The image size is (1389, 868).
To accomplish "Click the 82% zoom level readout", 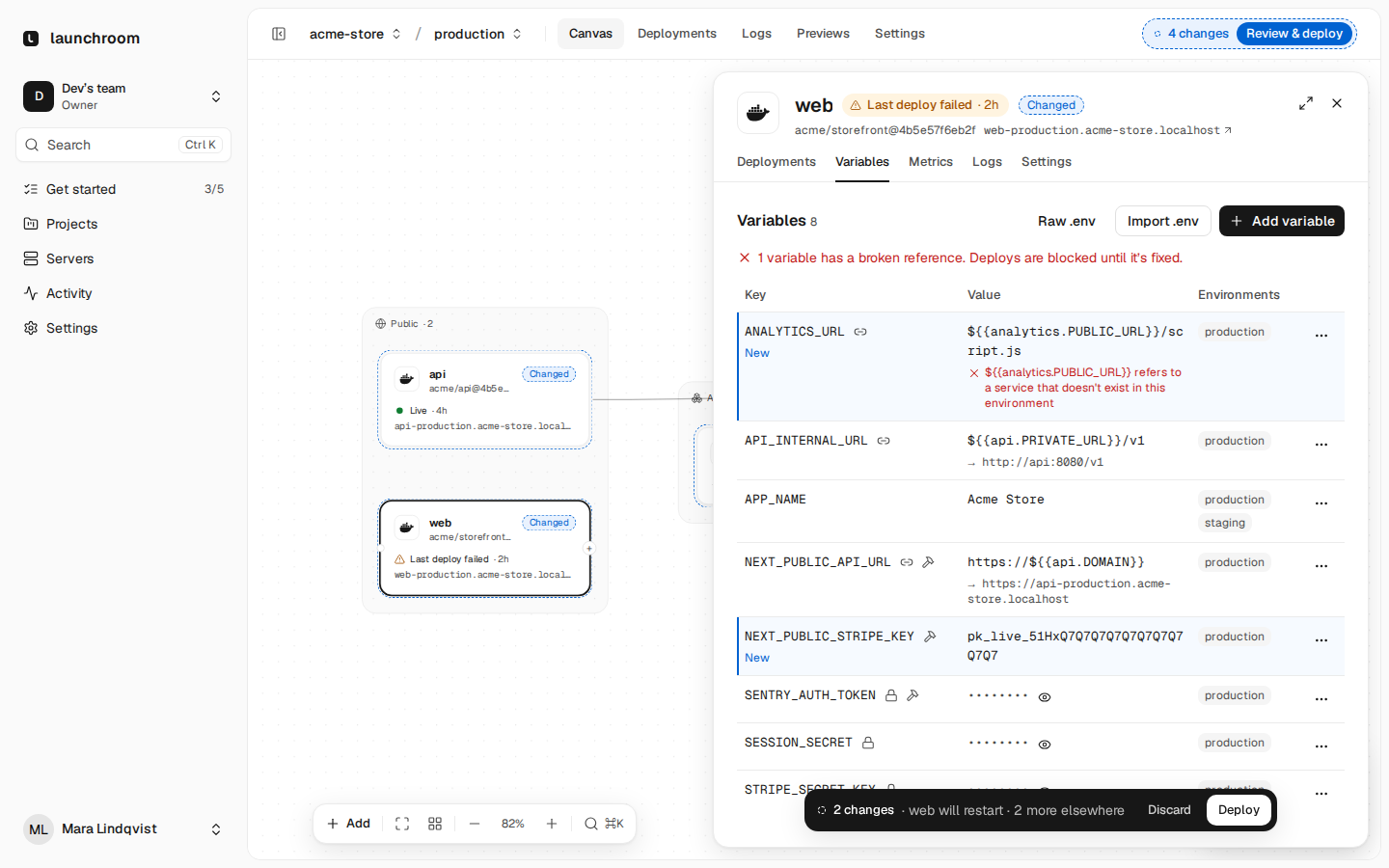I will (512, 824).
